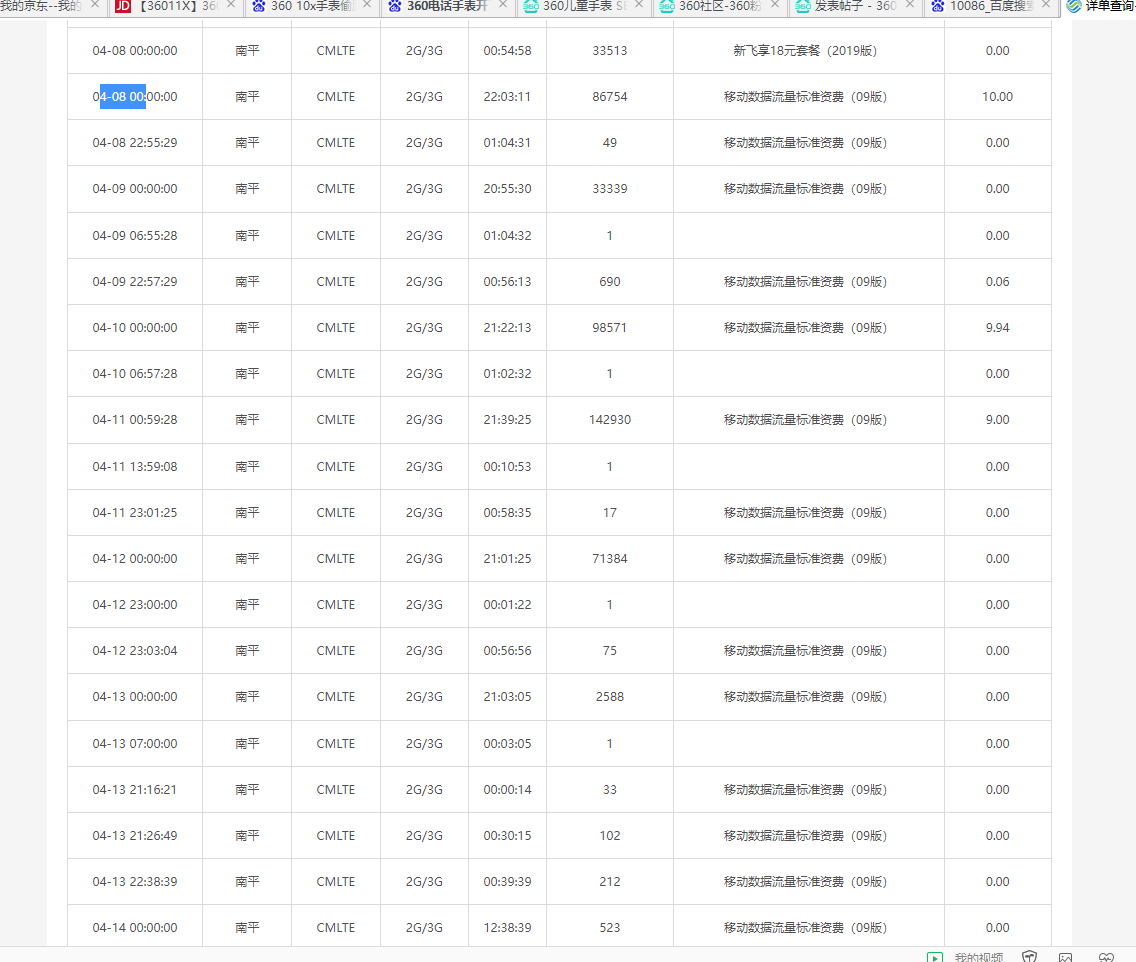Select the duration 00:58:35
1136x962 pixels.
coord(507,512)
